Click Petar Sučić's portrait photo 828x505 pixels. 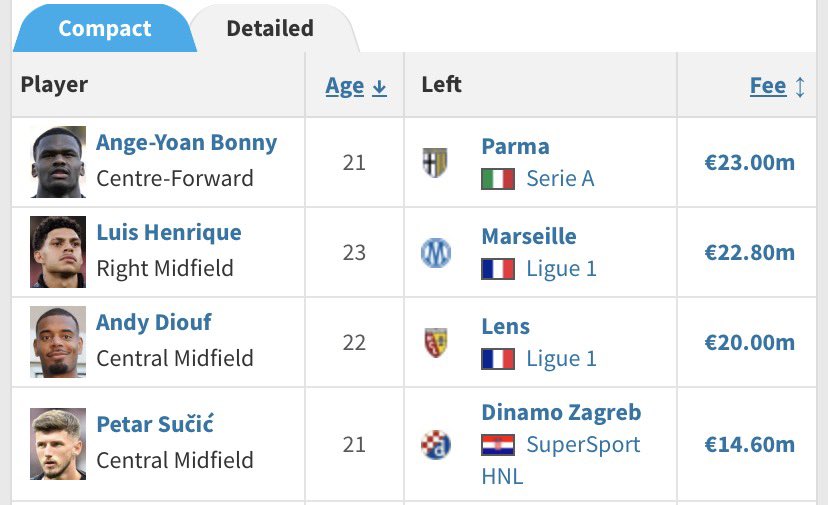(58, 444)
